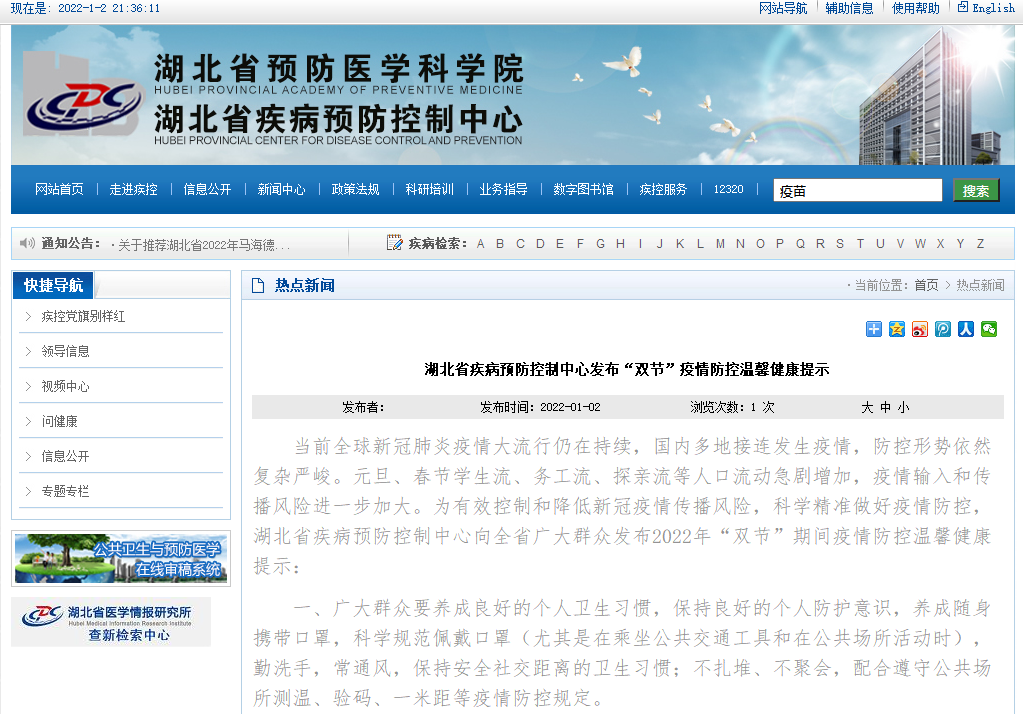Switch site language to English
Viewport: 1023px width, 714px height.
tap(992, 8)
